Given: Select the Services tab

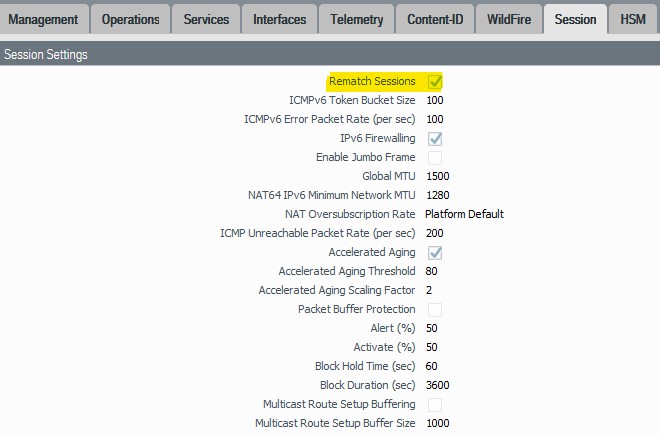Looking at the screenshot, I should pos(205,19).
